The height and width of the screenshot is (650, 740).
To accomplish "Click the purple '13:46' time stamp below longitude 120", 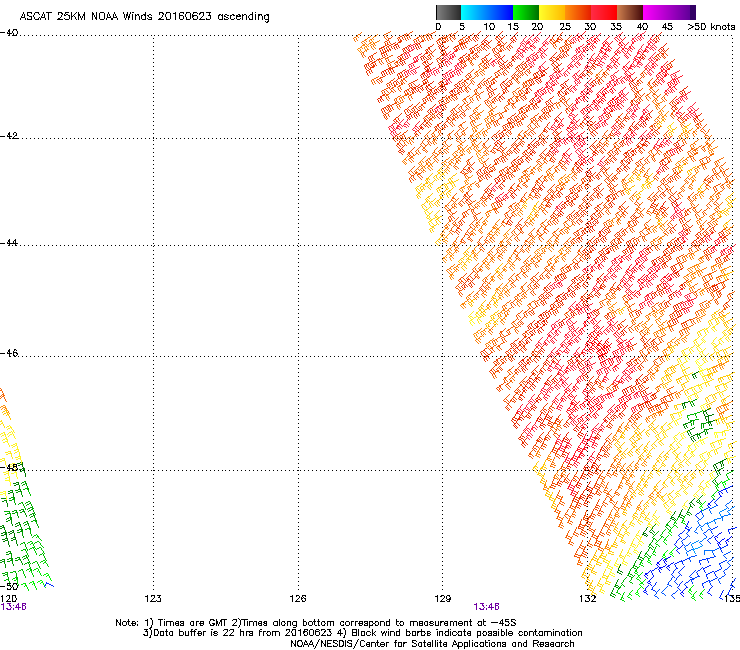I will (x=13, y=607).
